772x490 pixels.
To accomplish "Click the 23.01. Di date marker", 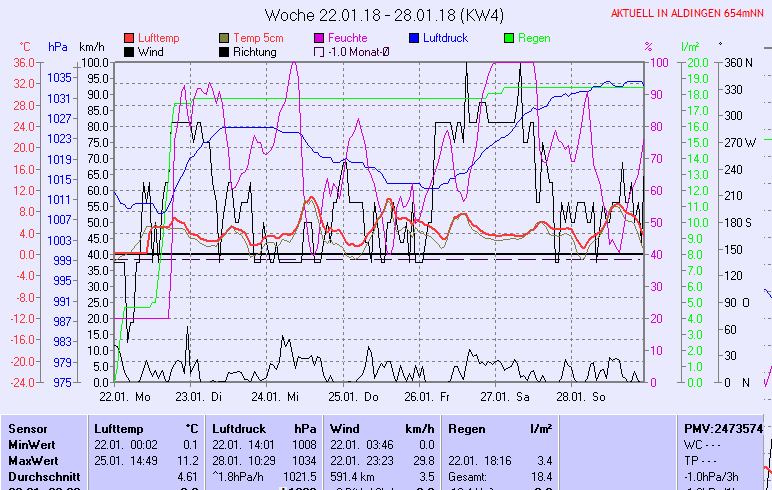I will (206, 397).
